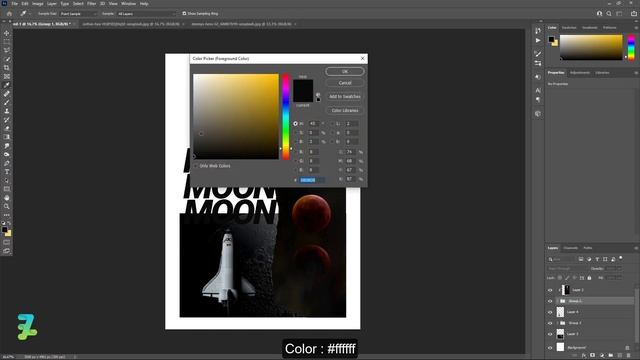Switch to the Adjustments tab
The height and width of the screenshot is (360, 640).
pos(580,73)
